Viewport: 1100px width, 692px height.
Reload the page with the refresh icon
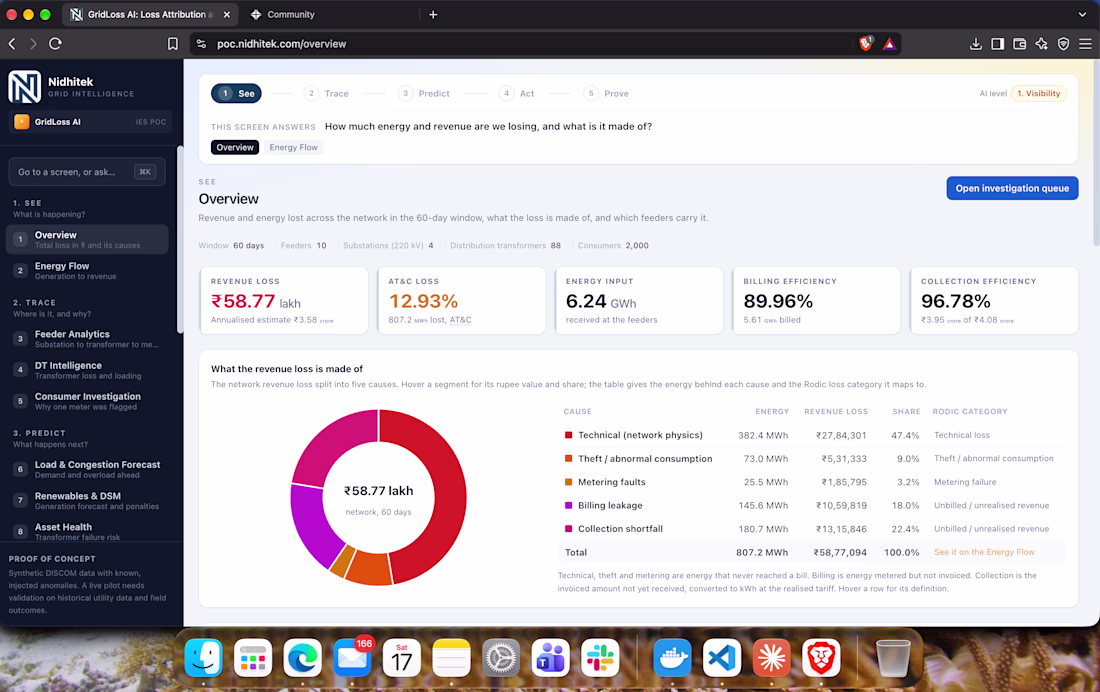pos(55,44)
